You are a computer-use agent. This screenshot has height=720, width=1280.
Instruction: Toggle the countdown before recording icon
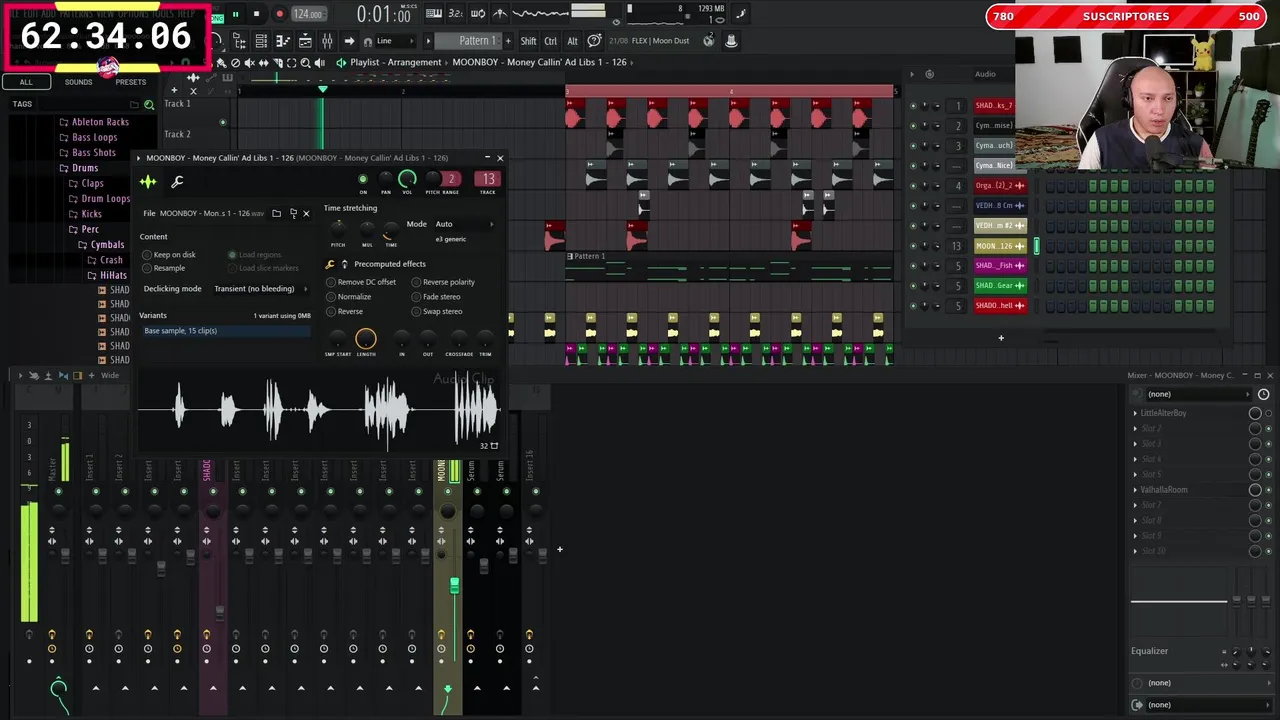point(456,14)
